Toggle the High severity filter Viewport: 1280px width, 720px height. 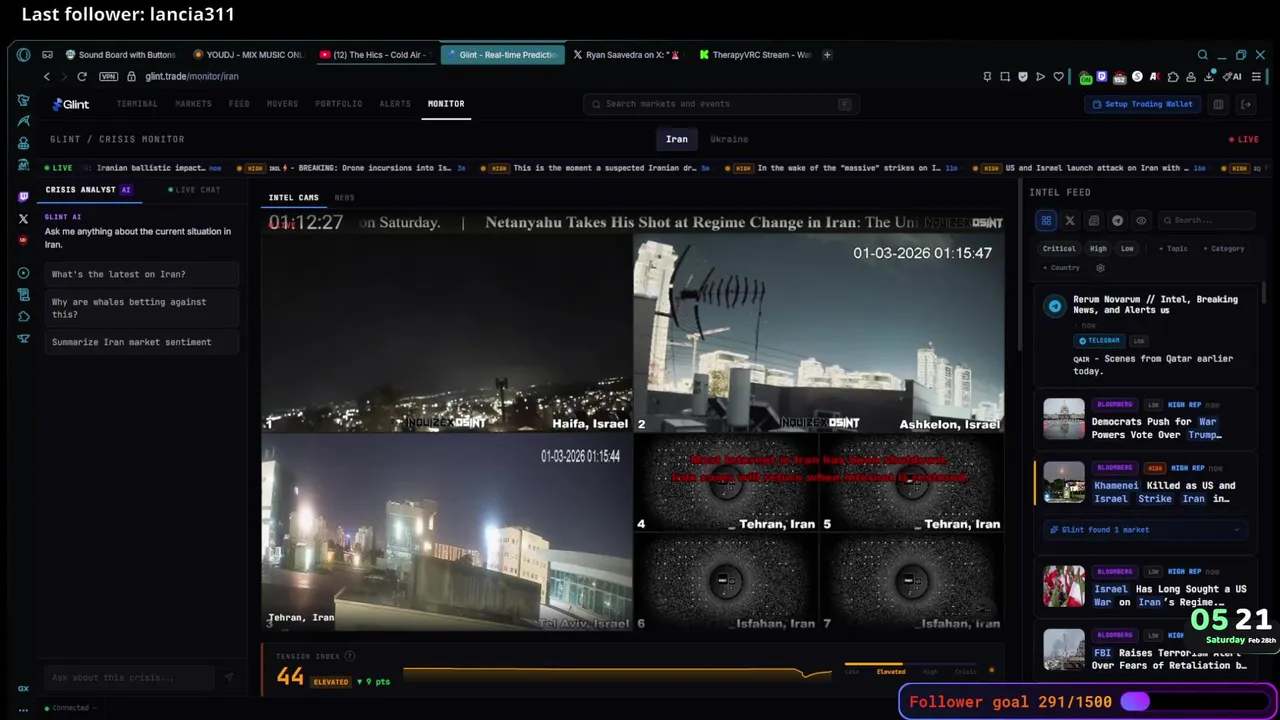click(1098, 248)
